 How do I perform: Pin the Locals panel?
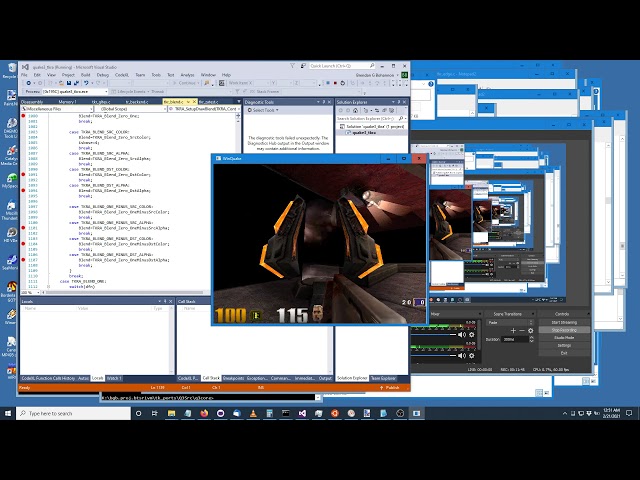click(x=165, y=301)
